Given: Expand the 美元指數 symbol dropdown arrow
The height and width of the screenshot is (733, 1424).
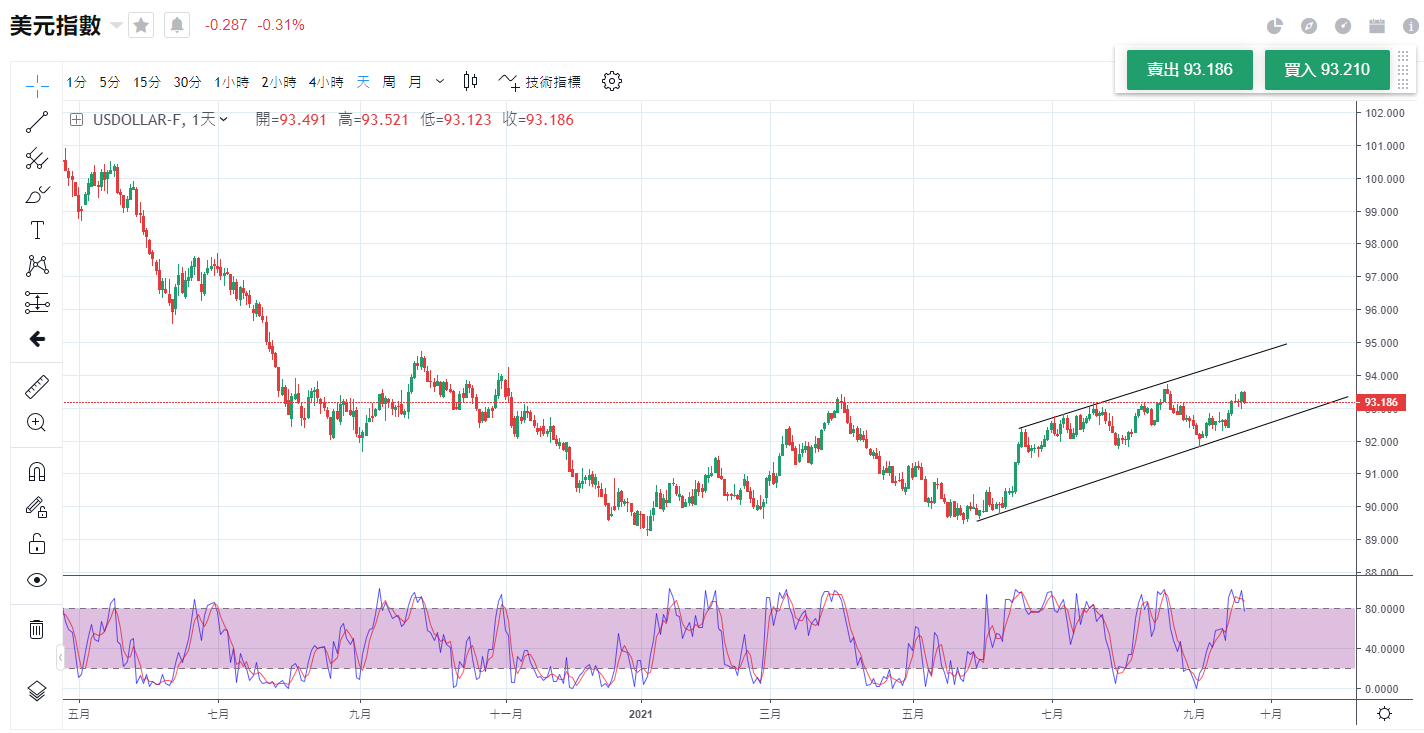Looking at the screenshot, I should coord(117,25).
